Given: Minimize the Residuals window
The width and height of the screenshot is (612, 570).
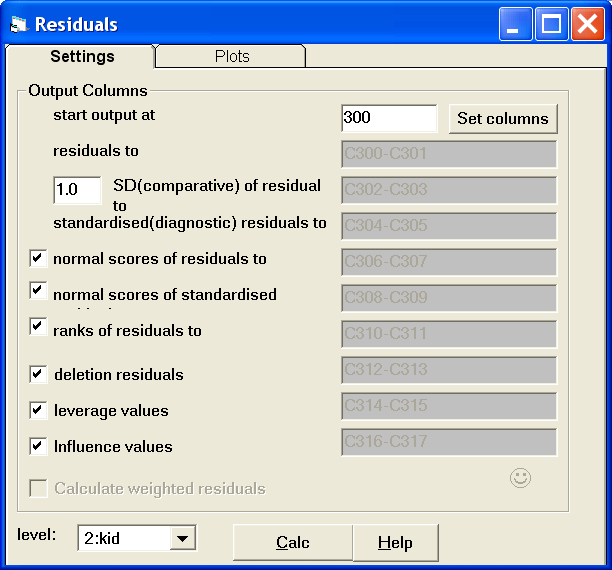Looking at the screenshot, I should (515, 24).
